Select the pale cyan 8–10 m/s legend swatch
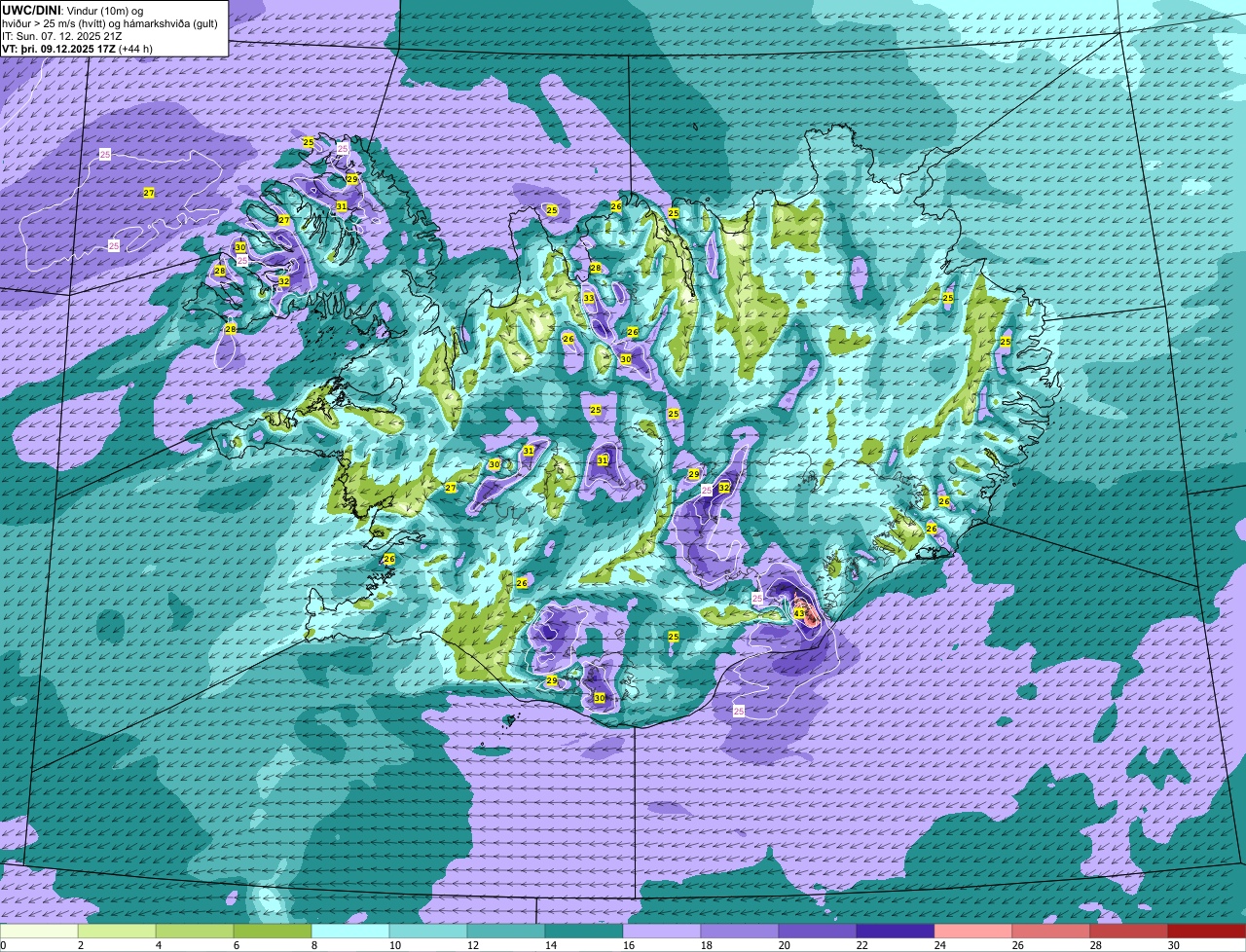Screen dimensions: 1246x952 tap(350, 932)
